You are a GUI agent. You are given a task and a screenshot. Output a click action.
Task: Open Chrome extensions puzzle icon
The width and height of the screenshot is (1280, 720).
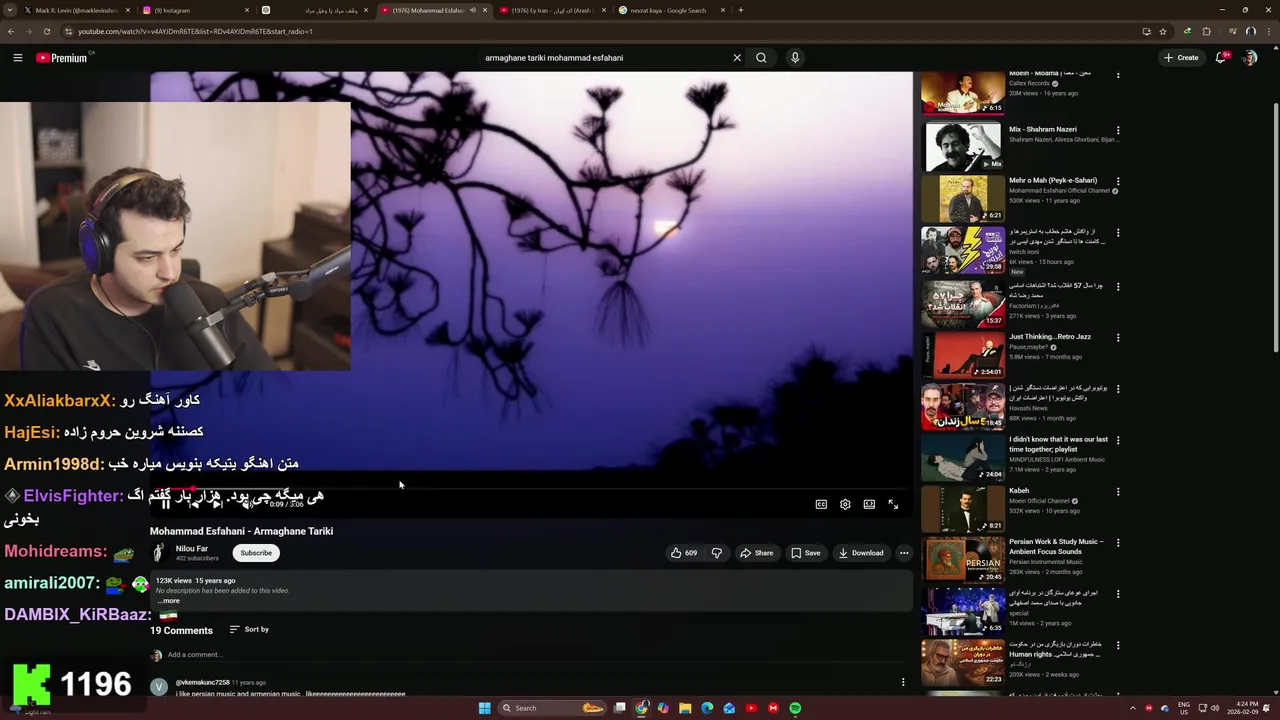click(1206, 31)
